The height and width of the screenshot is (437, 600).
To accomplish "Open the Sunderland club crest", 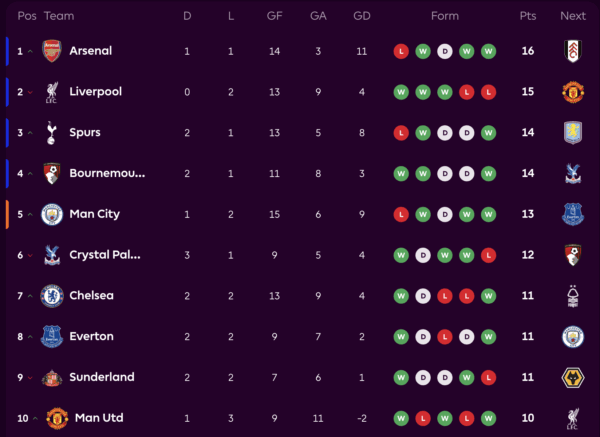I will (52, 378).
